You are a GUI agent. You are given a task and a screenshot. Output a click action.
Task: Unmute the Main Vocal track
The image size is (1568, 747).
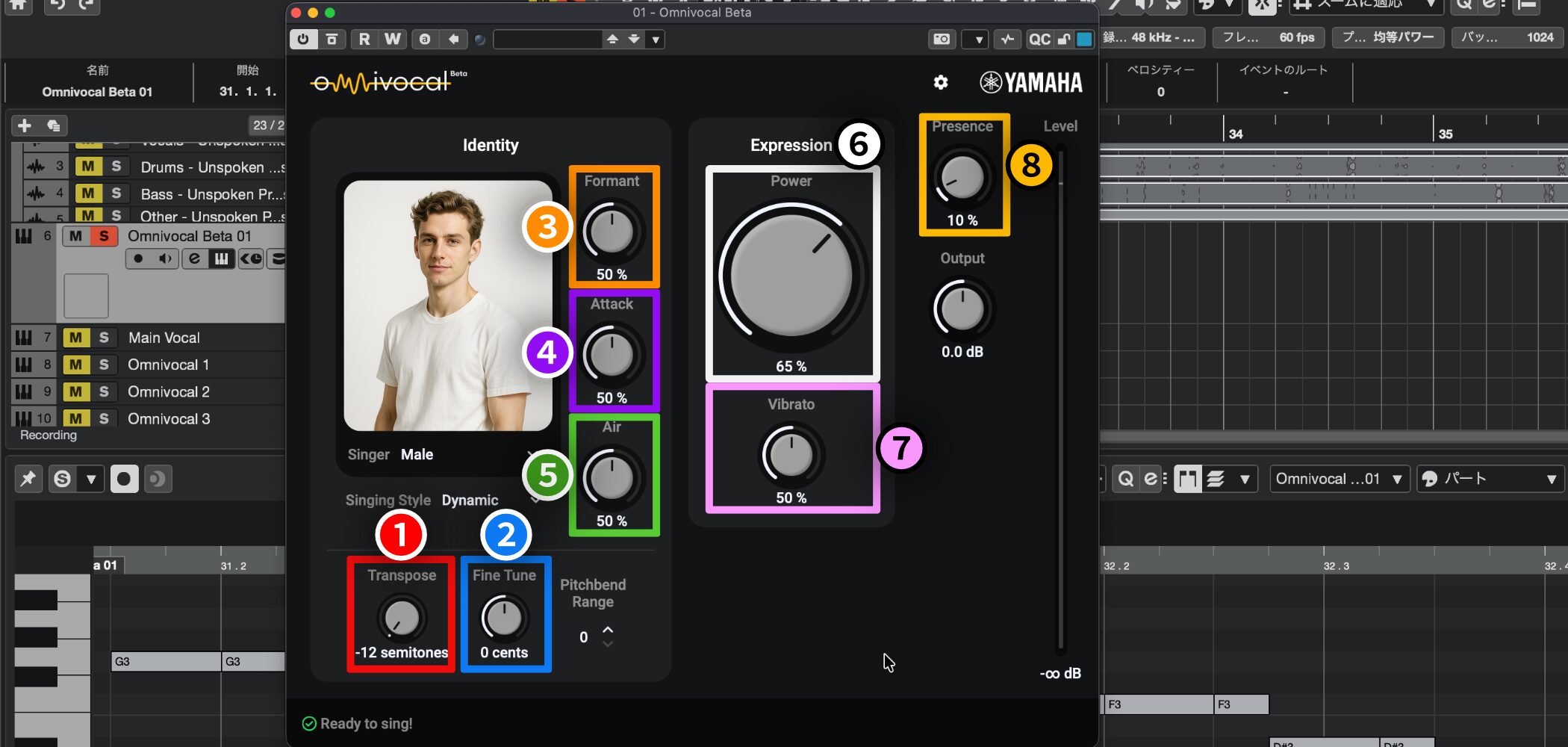click(x=75, y=338)
